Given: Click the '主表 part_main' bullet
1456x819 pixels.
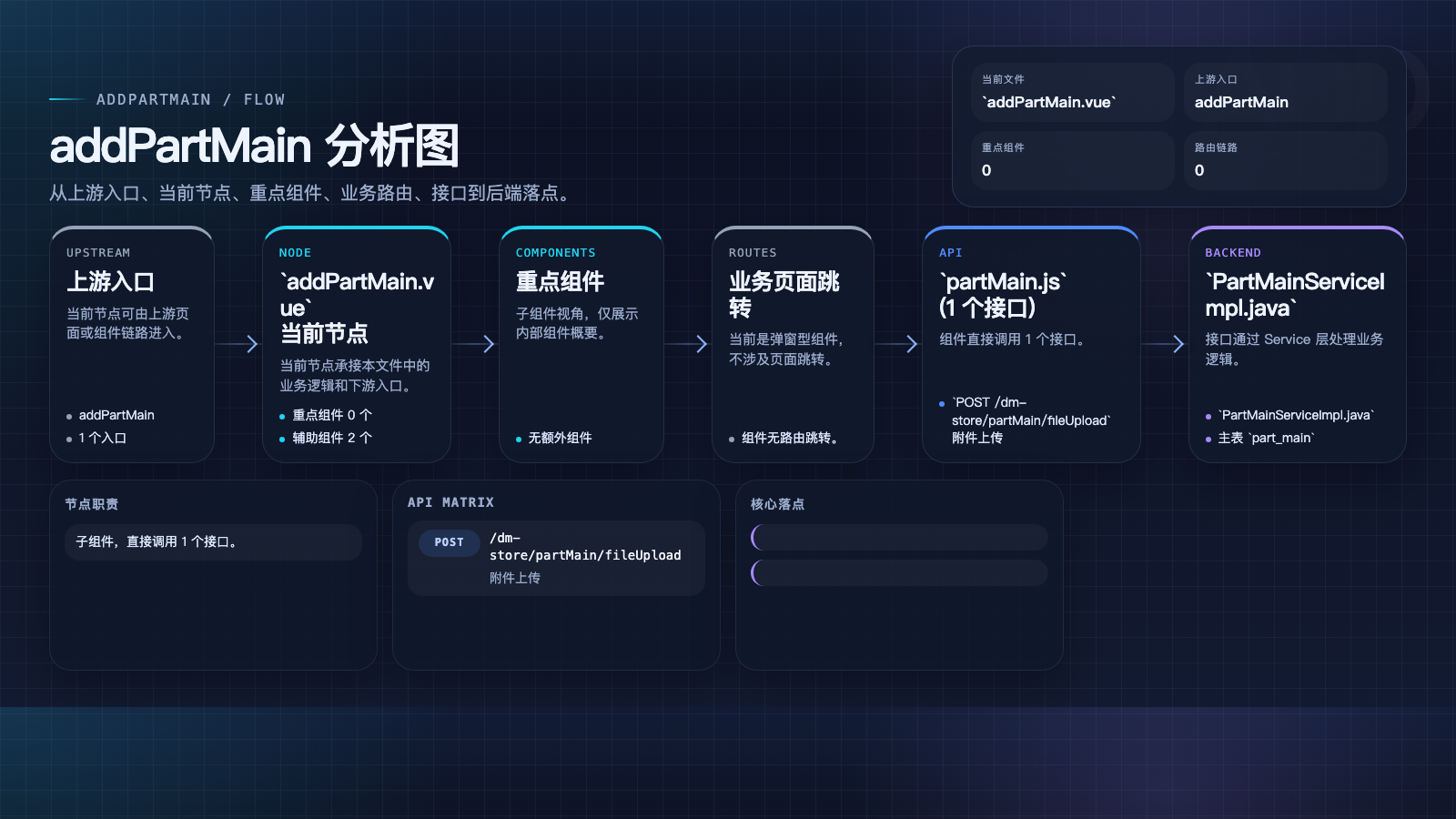Looking at the screenshot, I should [x=1266, y=438].
